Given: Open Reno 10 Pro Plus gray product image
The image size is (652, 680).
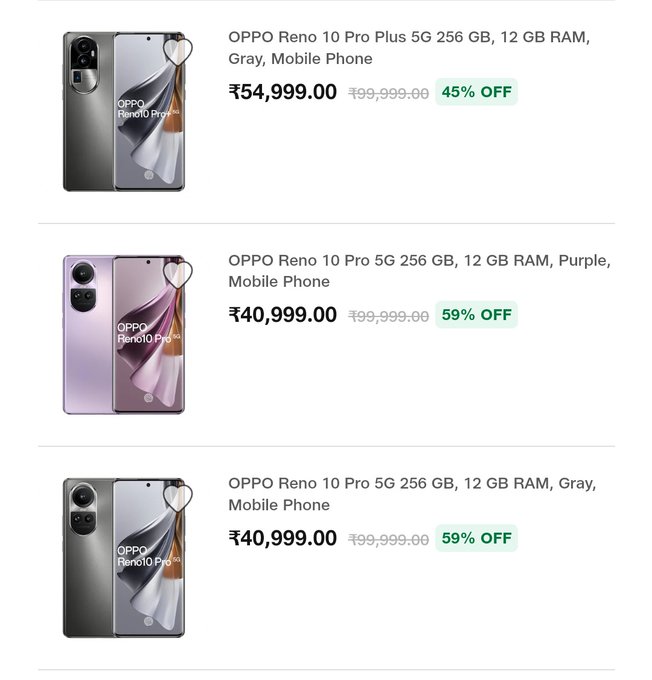Looking at the screenshot, I should pyautogui.click(x=123, y=111).
